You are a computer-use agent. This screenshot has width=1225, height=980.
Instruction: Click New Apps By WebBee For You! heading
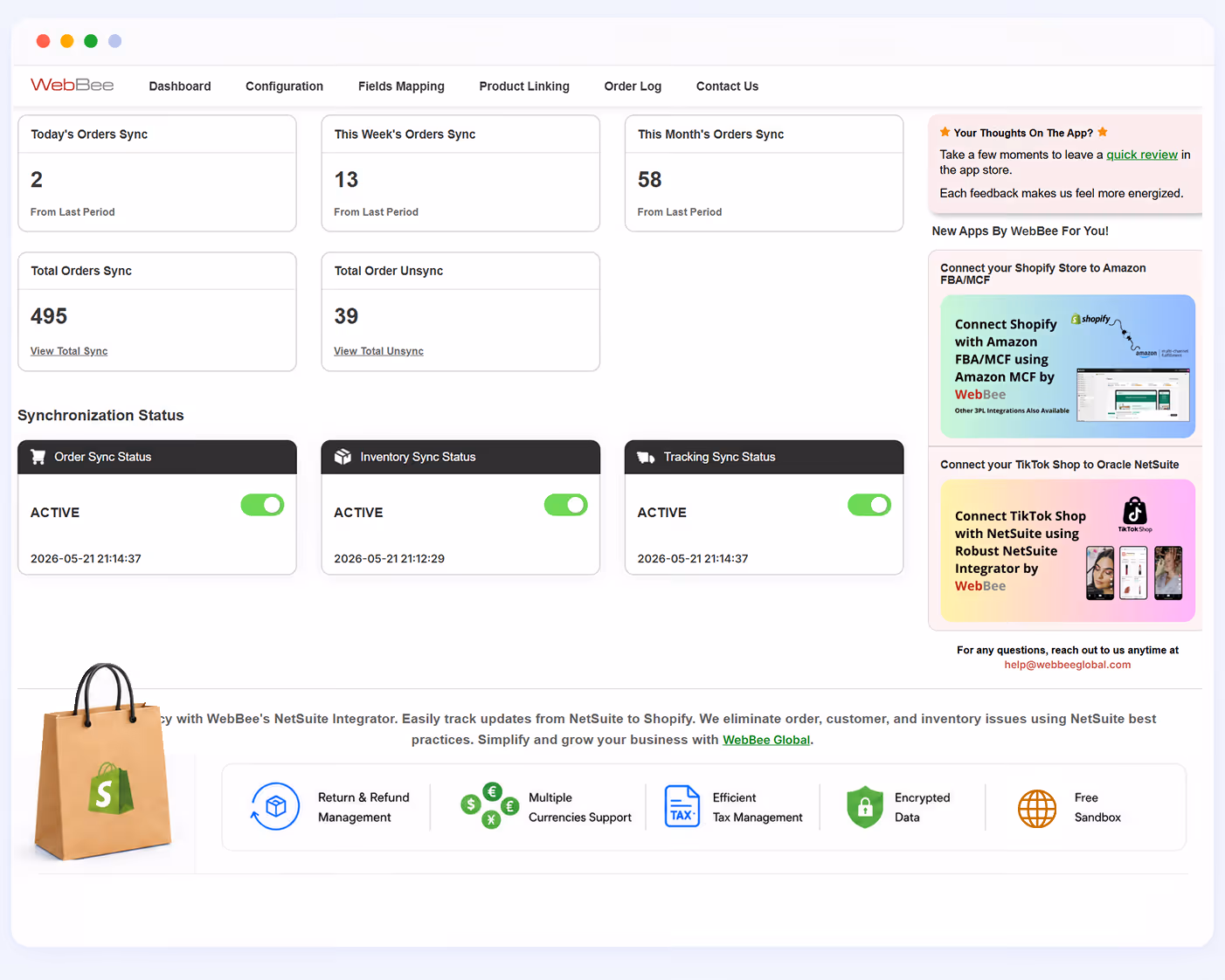(x=1021, y=231)
